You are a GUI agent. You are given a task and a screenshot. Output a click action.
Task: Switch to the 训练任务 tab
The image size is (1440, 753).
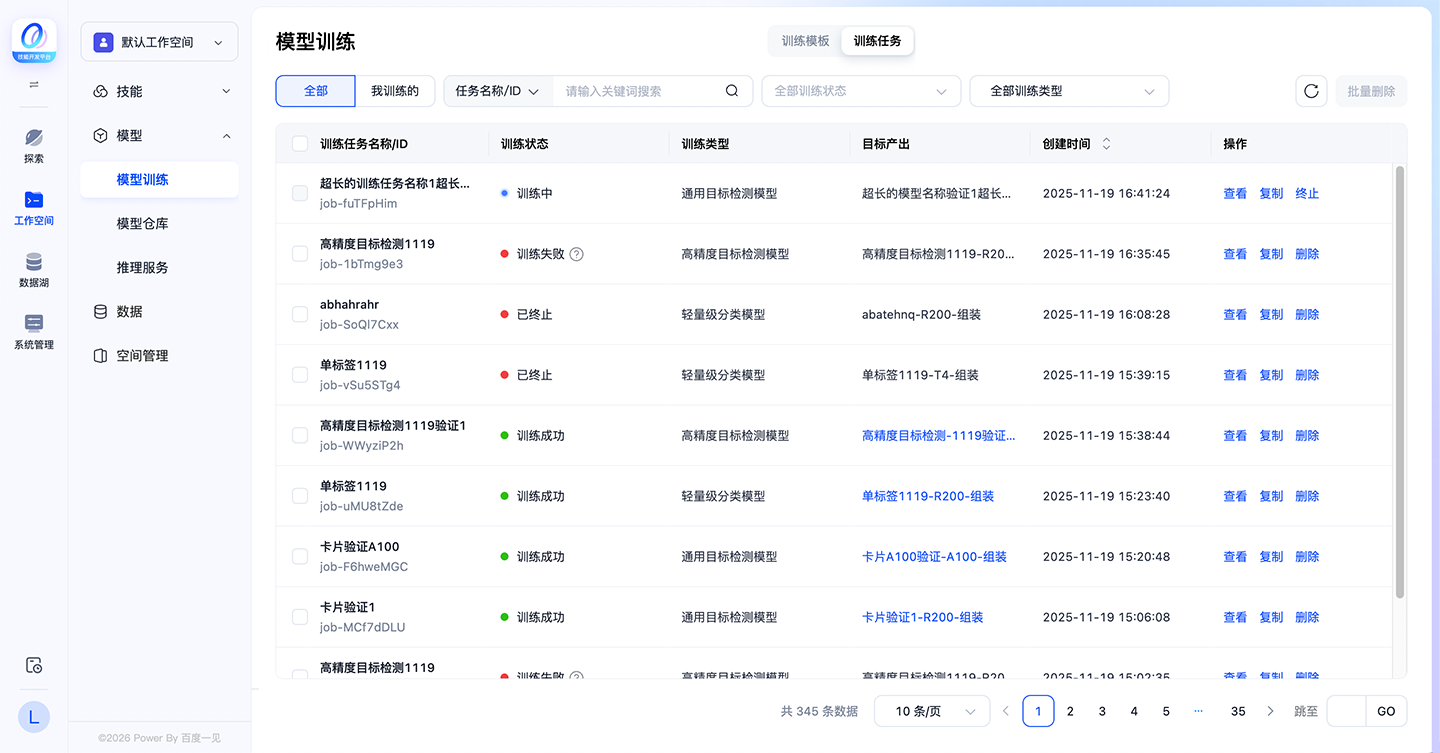tap(877, 41)
